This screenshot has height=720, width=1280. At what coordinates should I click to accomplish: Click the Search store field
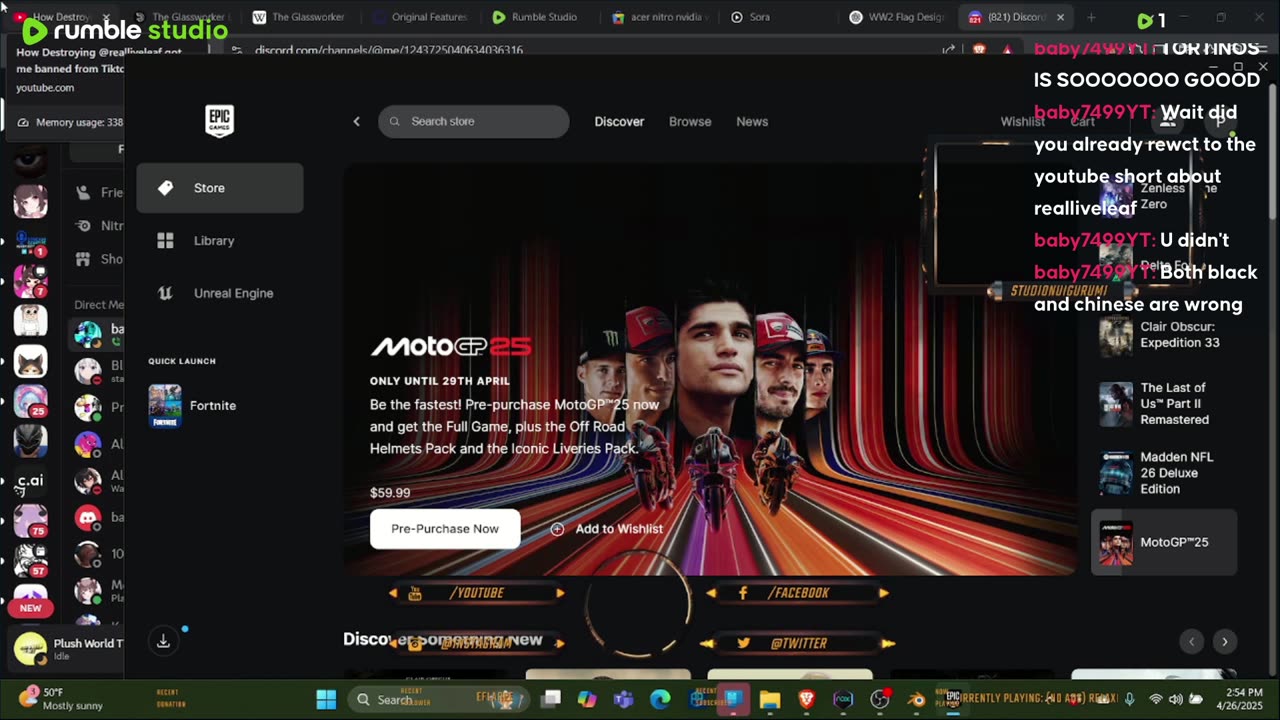[x=474, y=121]
